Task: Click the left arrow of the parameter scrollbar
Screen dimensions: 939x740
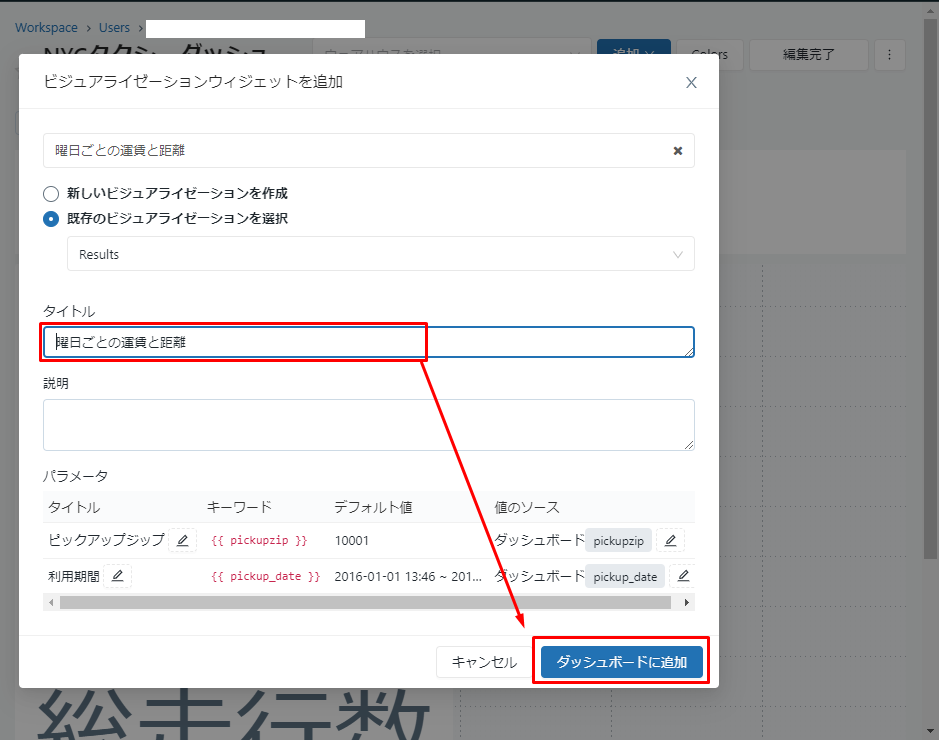Action: tap(51, 603)
